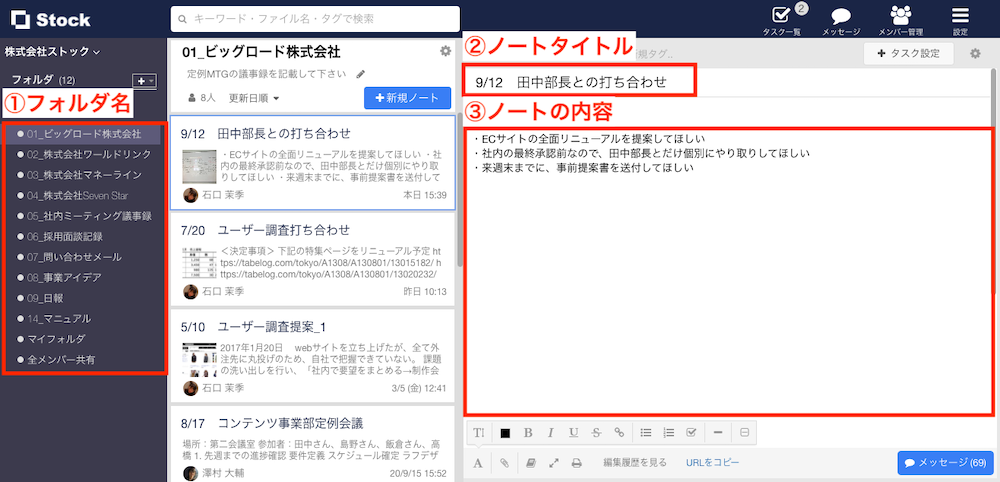Click the URLをコピー link
The image size is (1000, 482).
pyautogui.click(x=713, y=462)
